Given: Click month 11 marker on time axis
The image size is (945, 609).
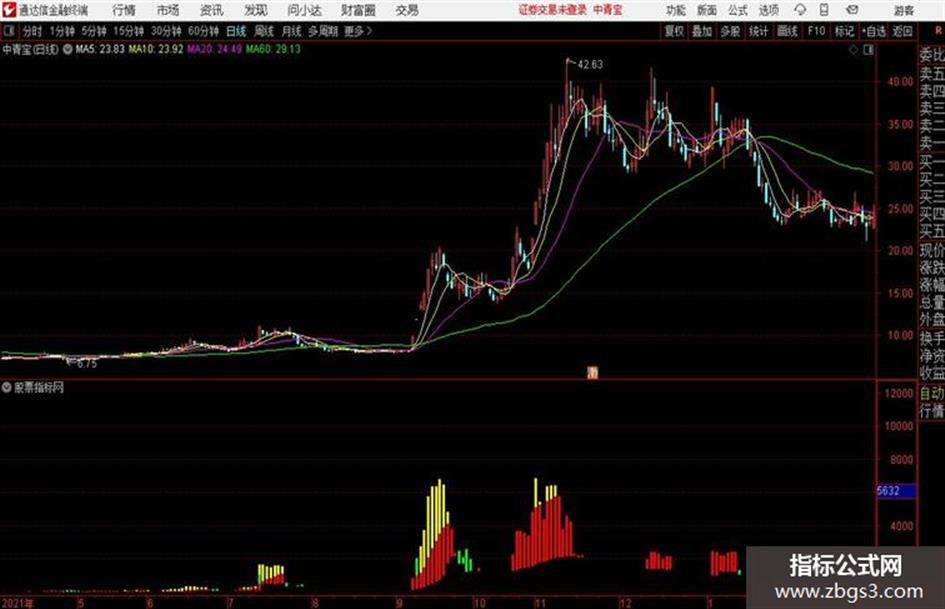Looking at the screenshot, I should pyautogui.click(x=539, y=603).
